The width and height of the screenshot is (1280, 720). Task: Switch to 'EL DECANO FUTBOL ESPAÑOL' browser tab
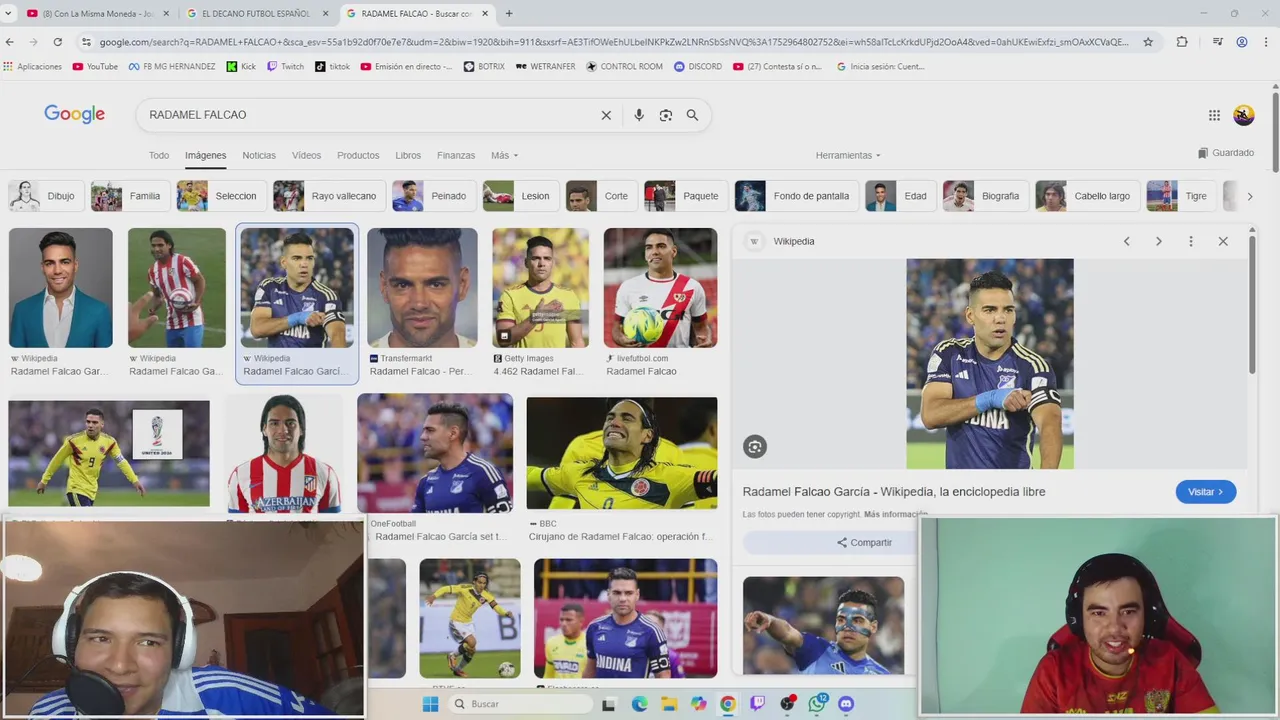tap(255, 13)
